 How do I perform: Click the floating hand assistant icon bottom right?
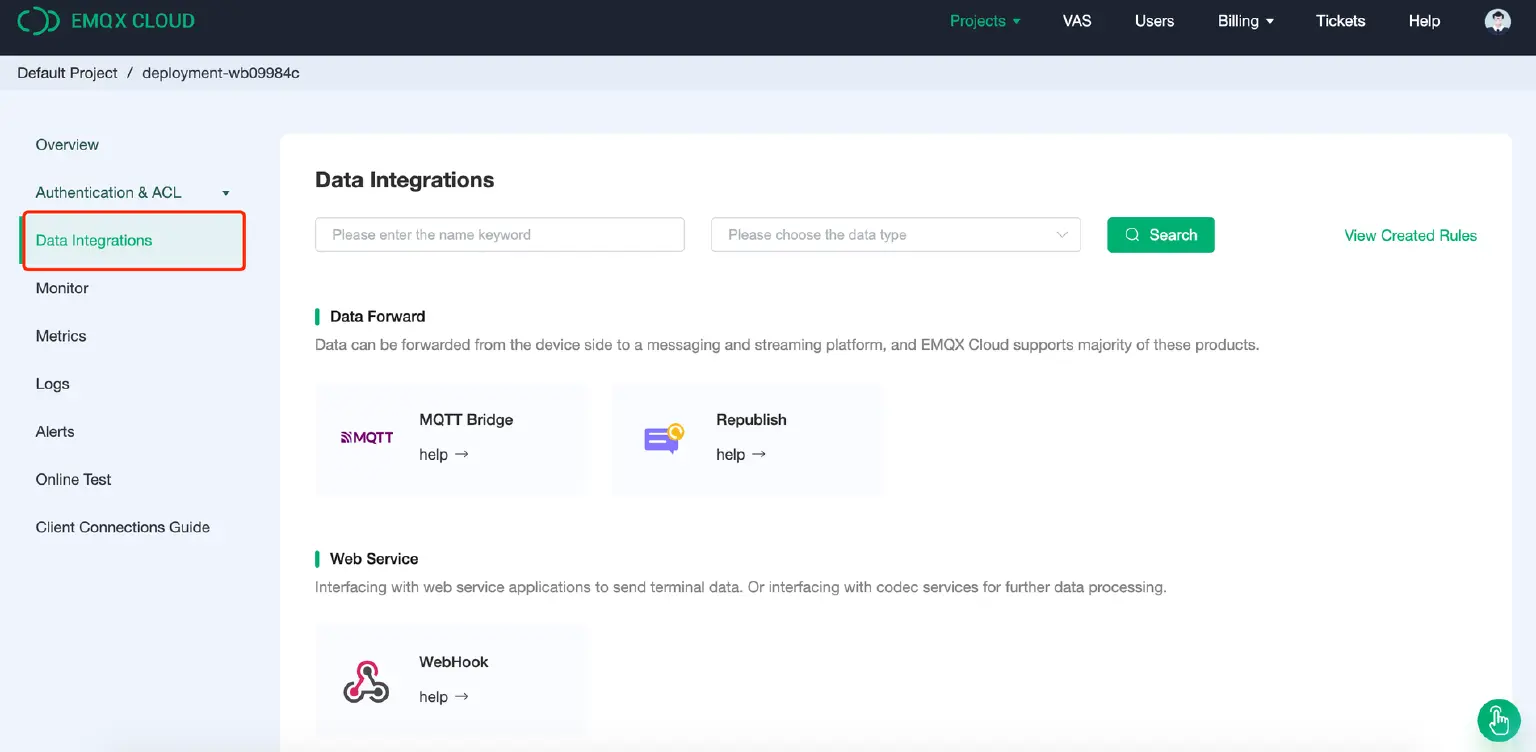pyautogui.click(x=1498, y=720)
